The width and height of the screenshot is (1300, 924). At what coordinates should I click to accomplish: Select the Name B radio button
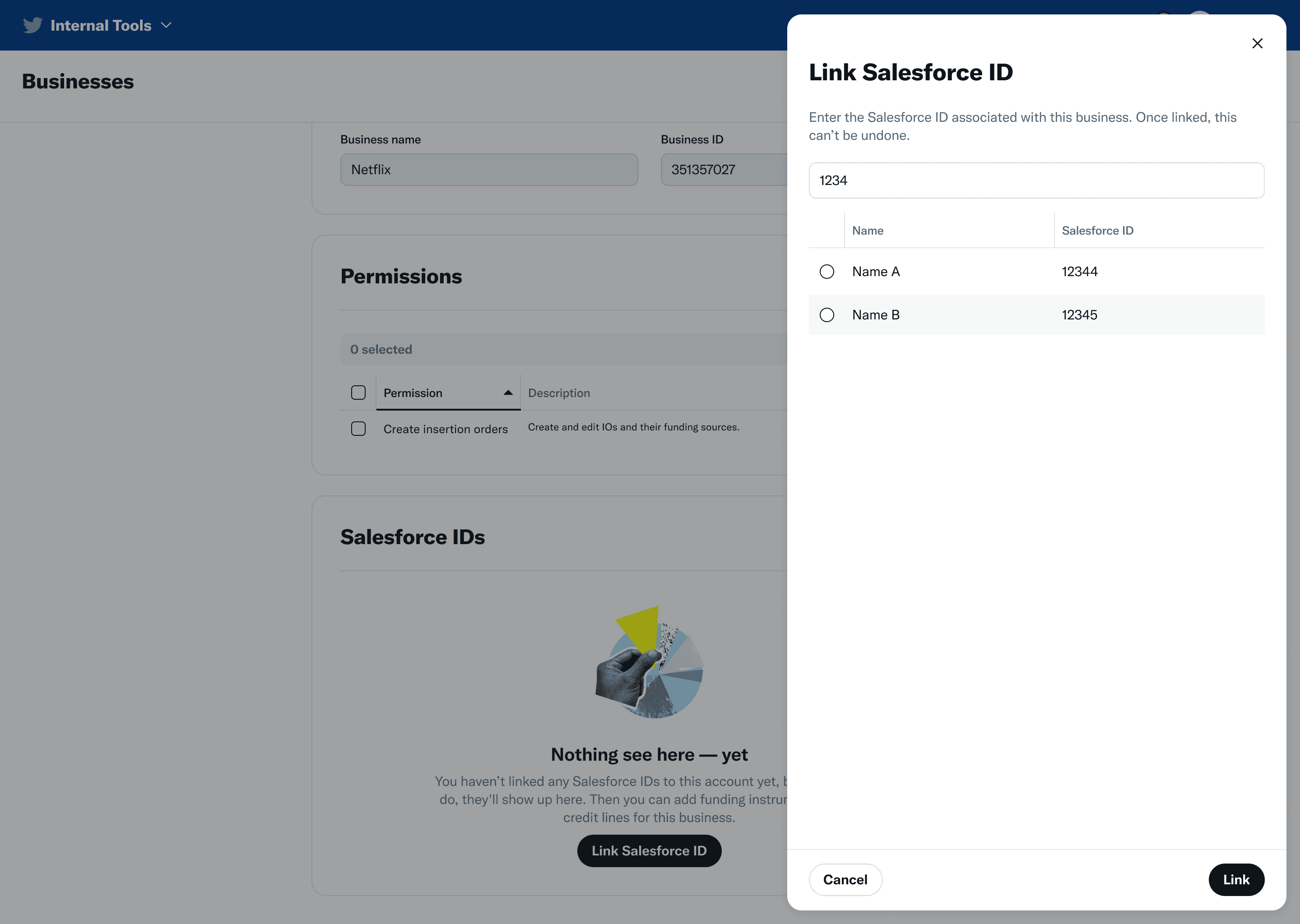827,314
